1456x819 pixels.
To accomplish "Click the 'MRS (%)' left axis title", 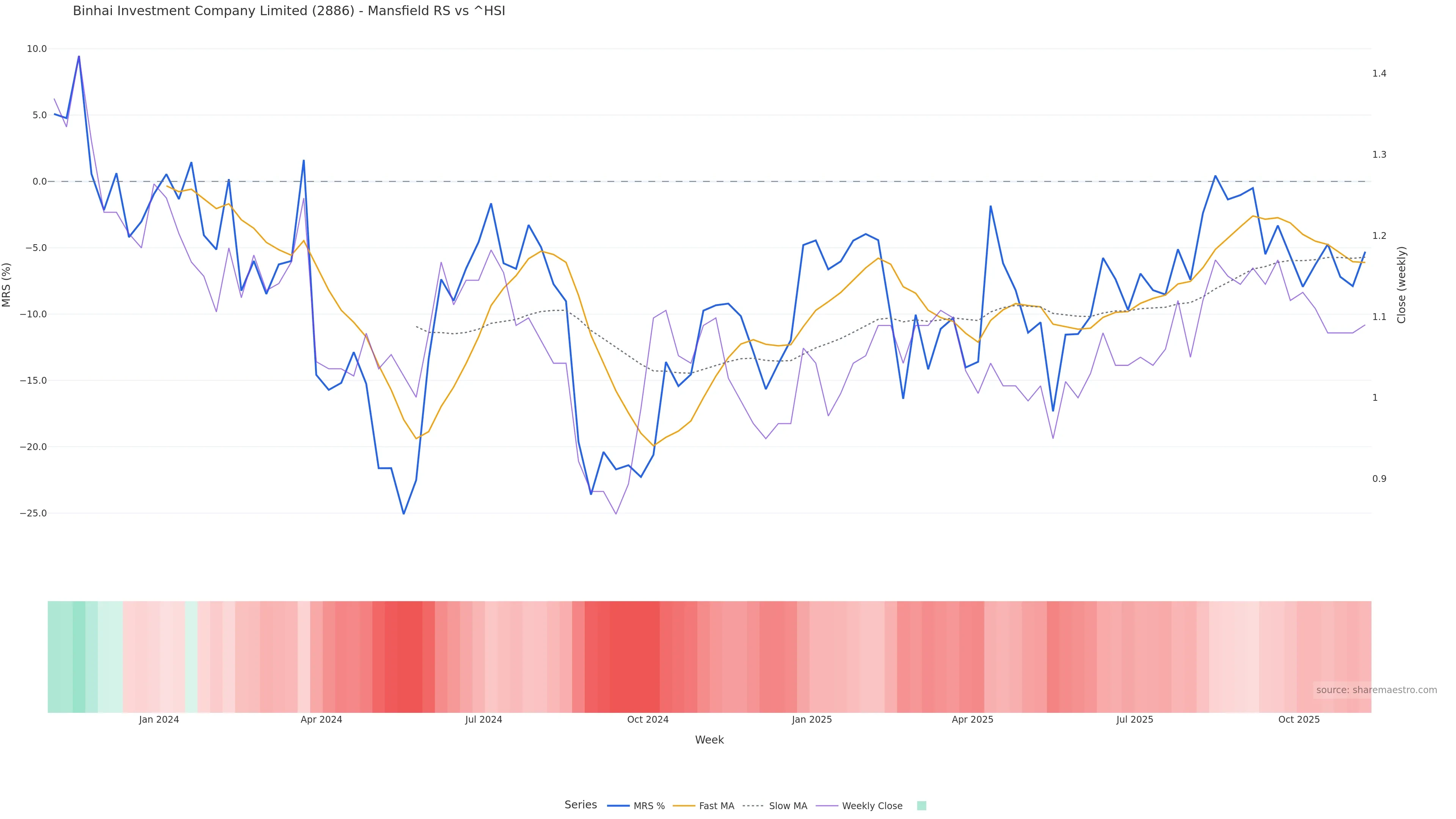I will coord(7,285).
